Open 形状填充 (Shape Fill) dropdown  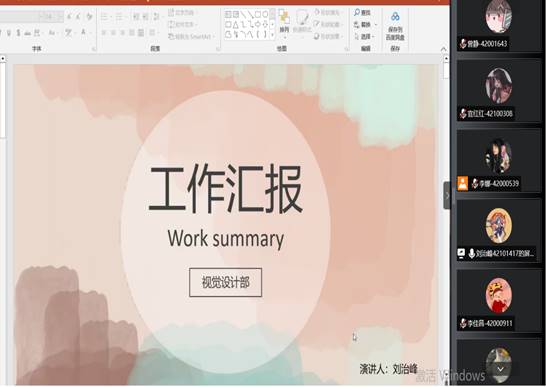click(x=328, y=13)
